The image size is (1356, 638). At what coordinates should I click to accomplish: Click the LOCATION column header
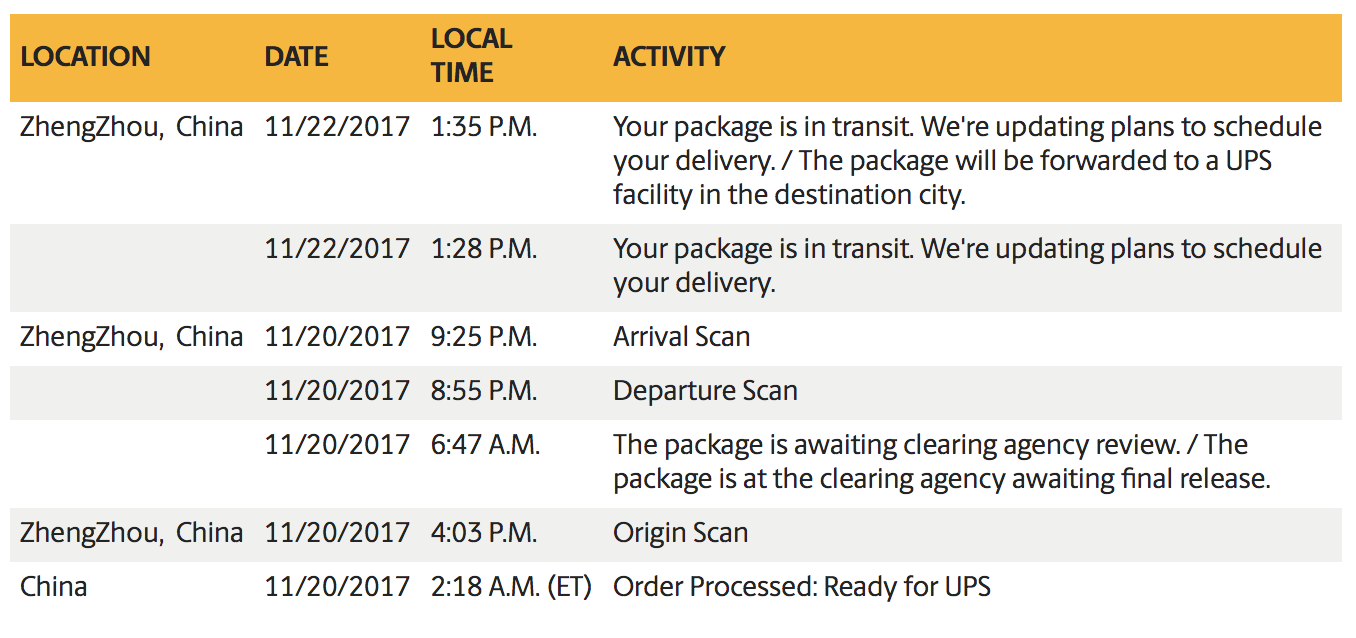pos(85,56)
